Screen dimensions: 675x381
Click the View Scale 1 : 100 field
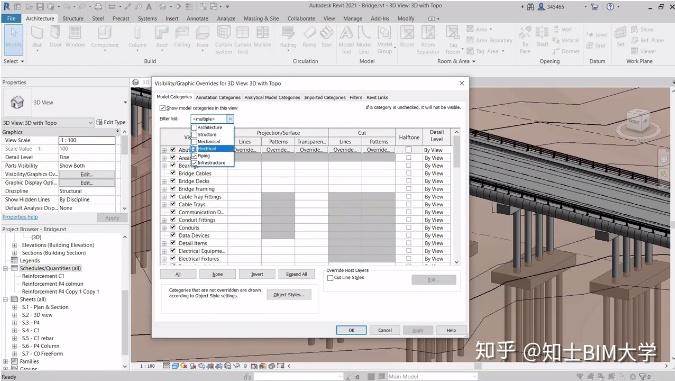(x=87, y=140)
